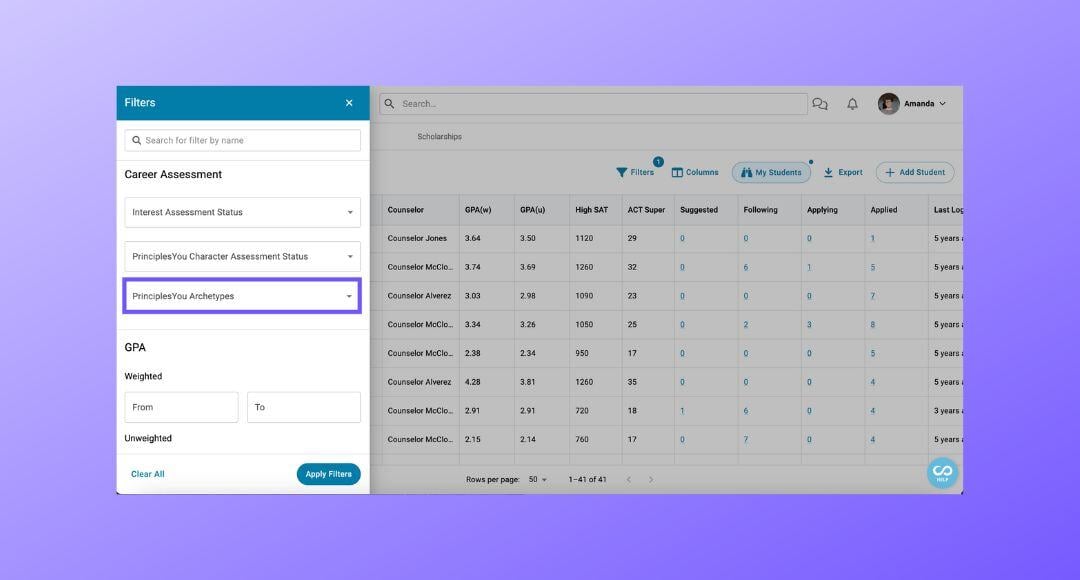Viewport: 1080px width, 580px height.
Task: Sort by Counselor column header
Action: point(406,210)
